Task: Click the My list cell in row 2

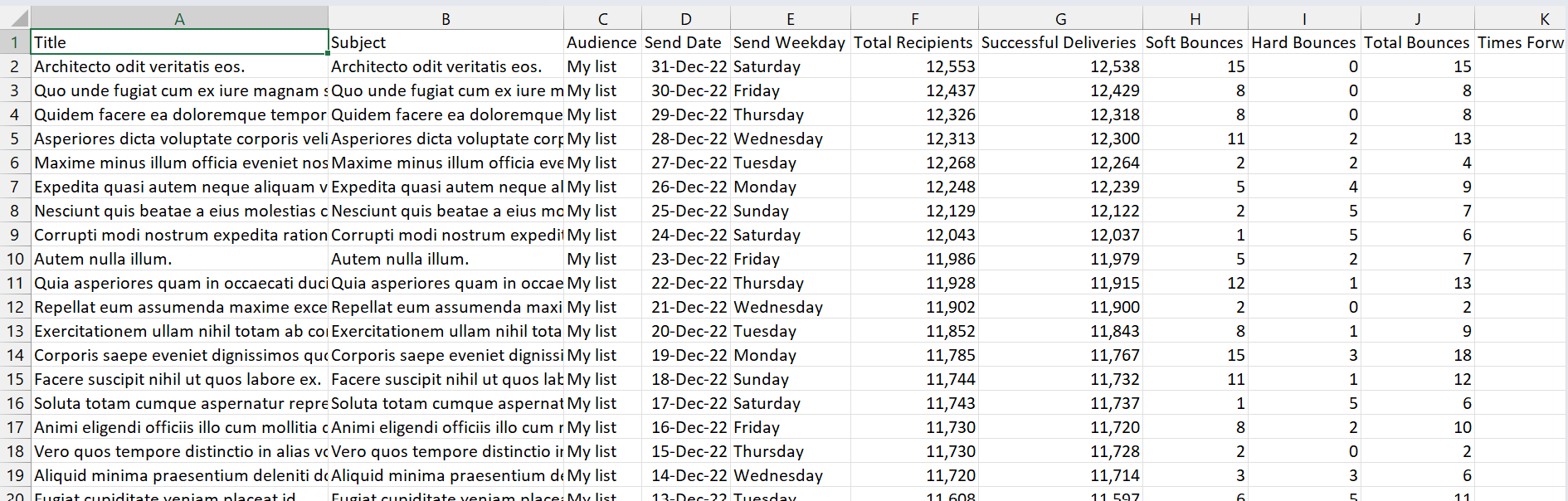Action: [601, 66]
